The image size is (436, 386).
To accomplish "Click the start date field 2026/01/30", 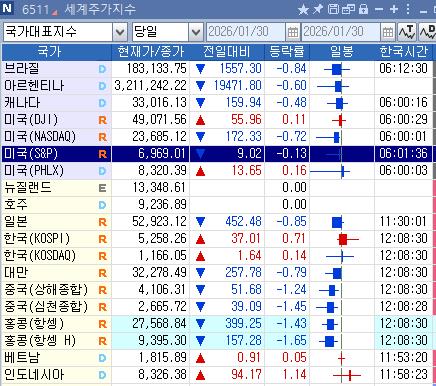I will pos(245,32).
